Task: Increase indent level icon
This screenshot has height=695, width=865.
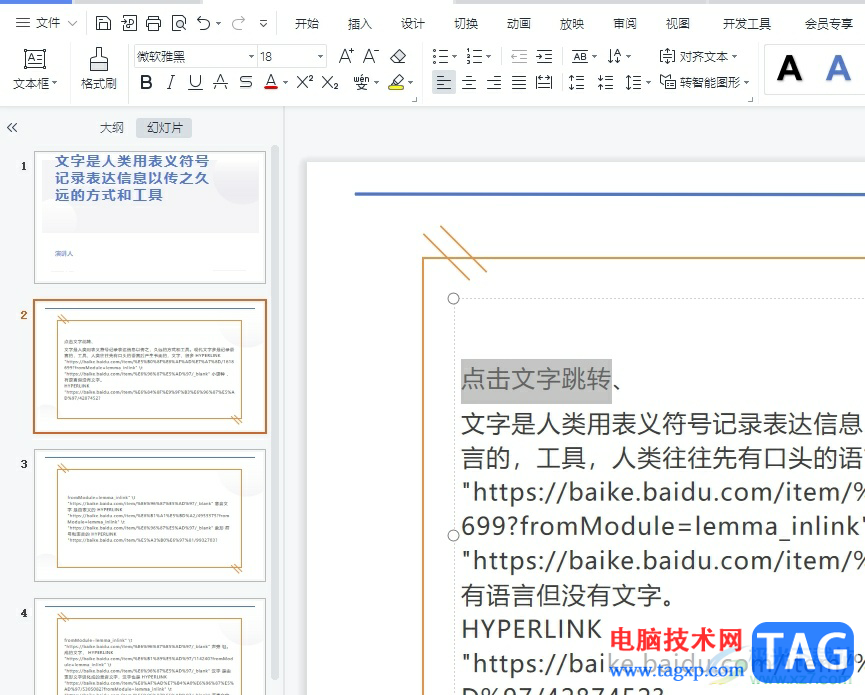Action: 544,56
